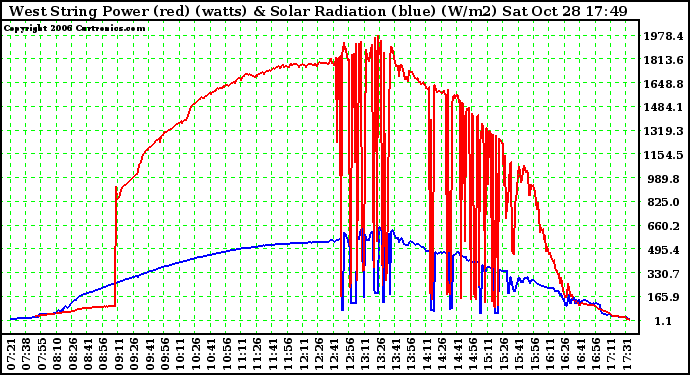The width and height of the screenshot is (690, 375).
Task: Select the 14:56 time label
Action: (x=473, y=354)
